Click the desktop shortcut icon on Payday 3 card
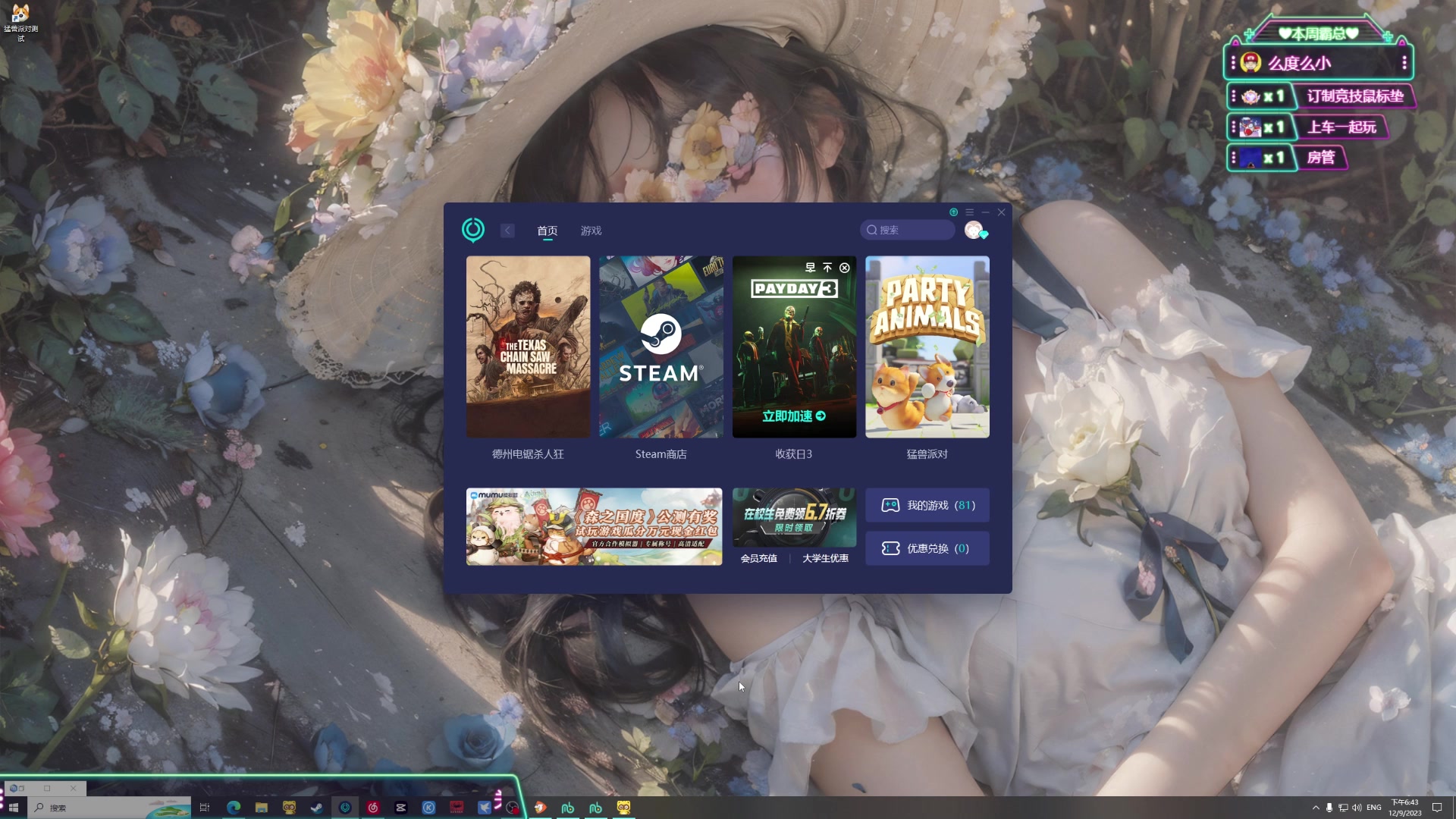The width and height of the screenshot is (1456, 819). tap(810, 268)
